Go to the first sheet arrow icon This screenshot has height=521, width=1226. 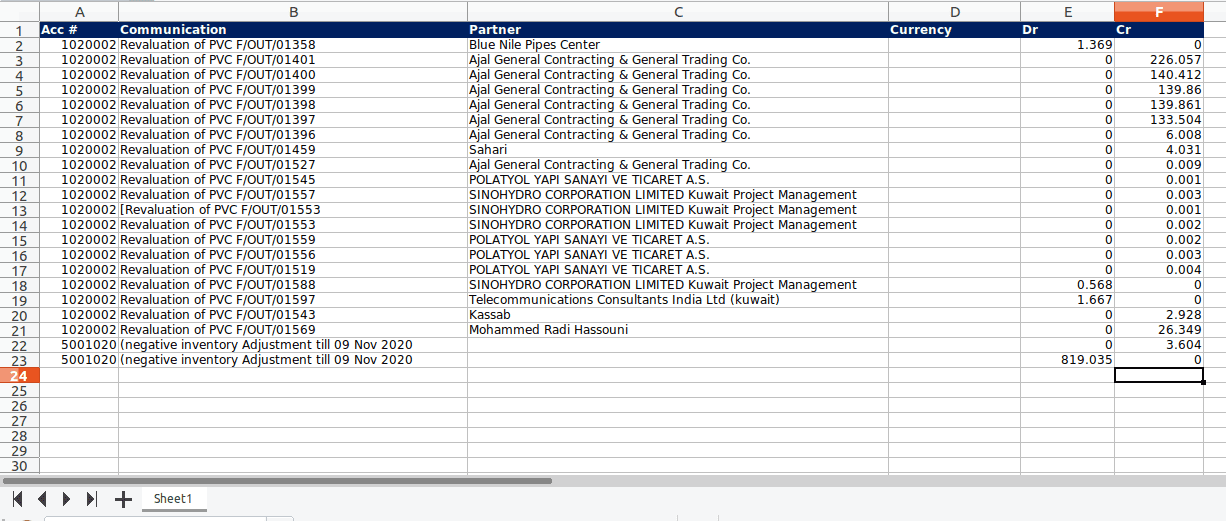point(17,498)
